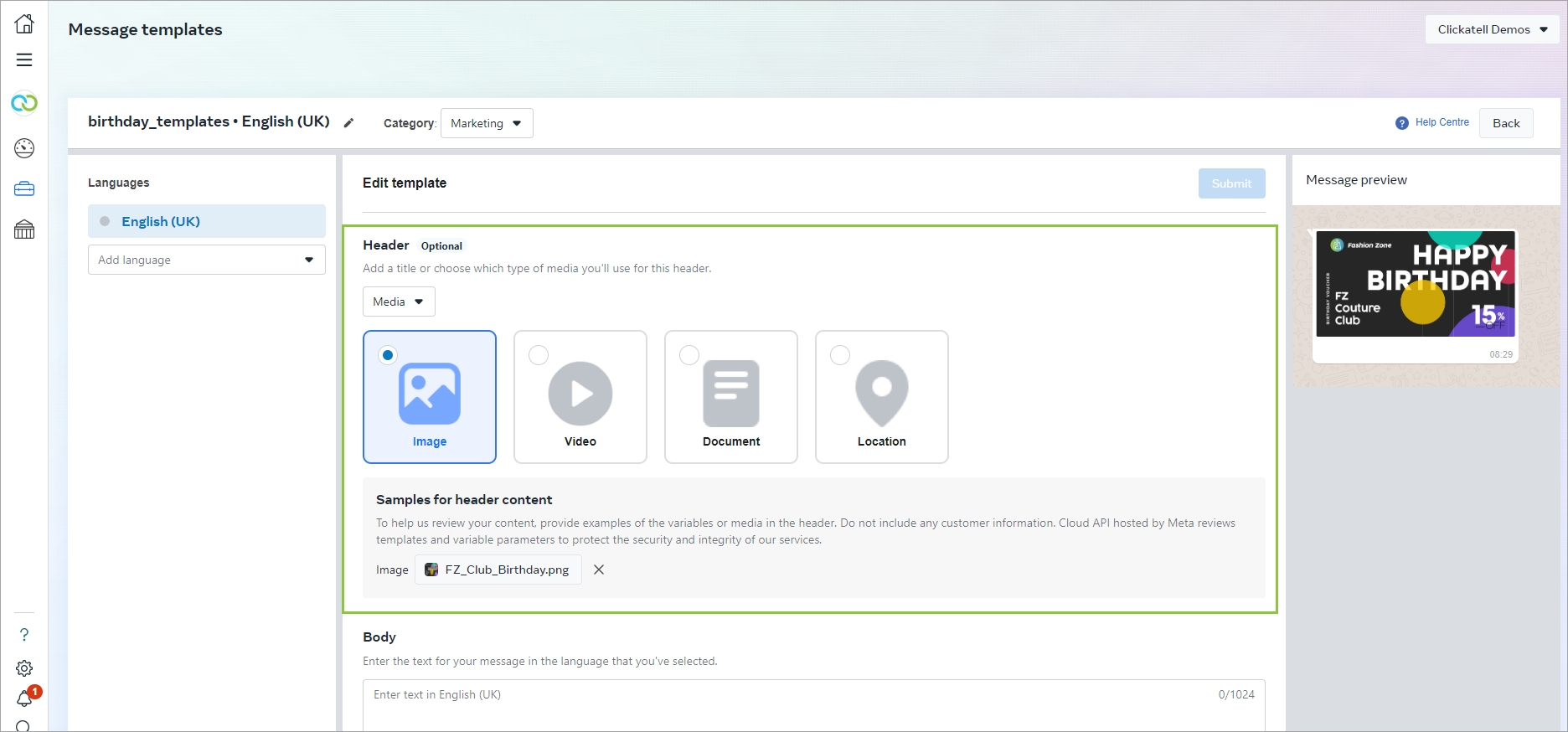Open the hamburger menu icon
Viewport: 1568px width, 732px height.
tap(24, 60)
